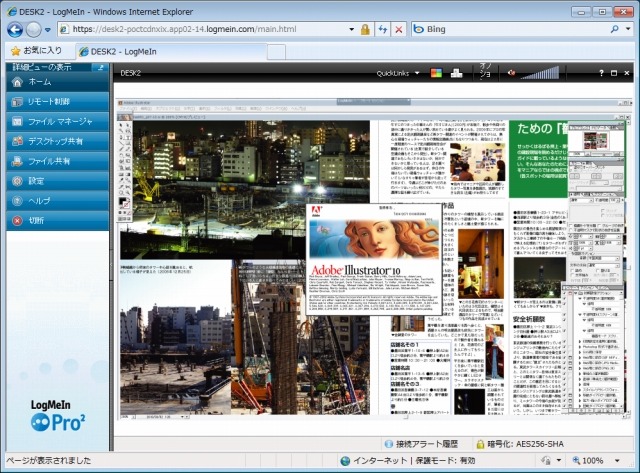Click the search magnifier icon
Viewport: 640px width, 473px height.
coord(614,29)
